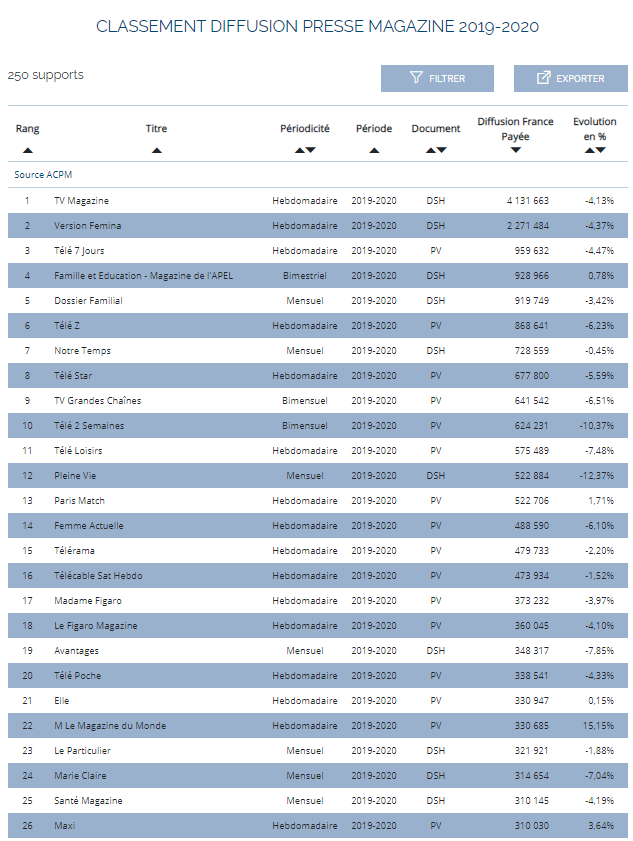633x841 pixels.
Task: Select the Pleine Vie title
Action: pyautogui.click(x=75, y=476)
